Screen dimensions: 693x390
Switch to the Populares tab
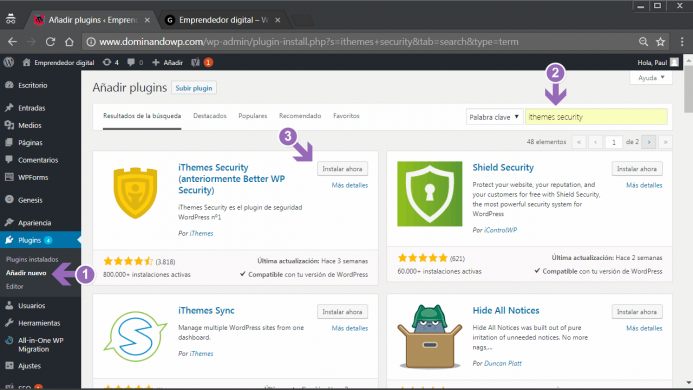(x=253, y=116)
